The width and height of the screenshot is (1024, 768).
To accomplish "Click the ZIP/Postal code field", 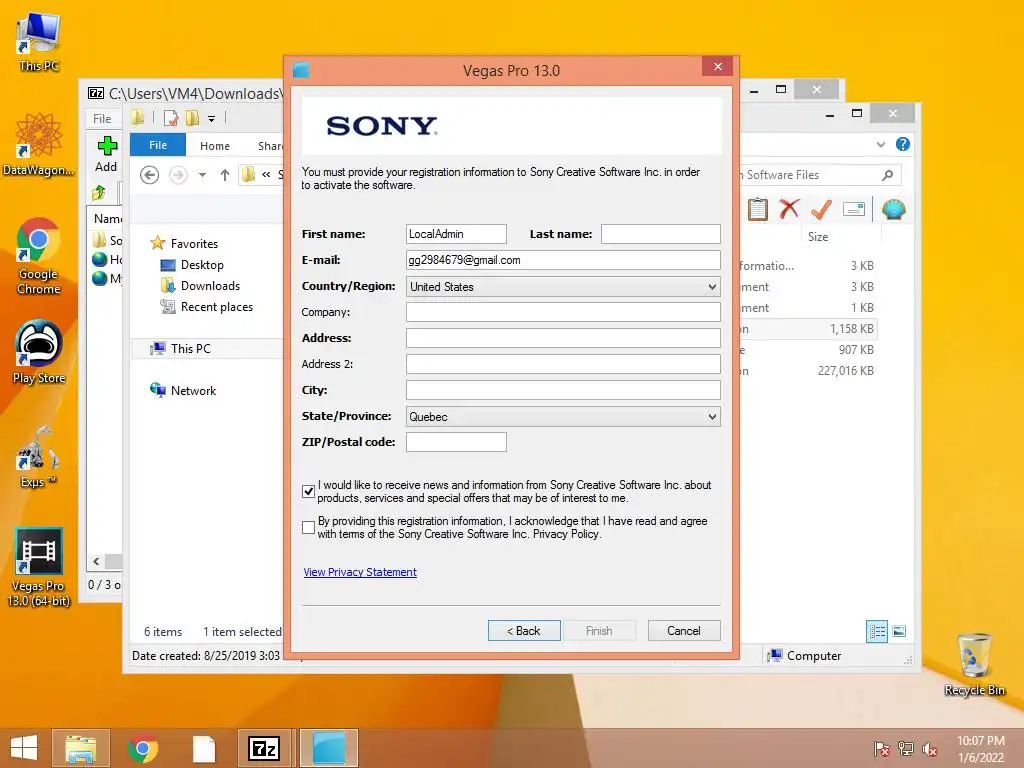I will (x=456, y=441).
